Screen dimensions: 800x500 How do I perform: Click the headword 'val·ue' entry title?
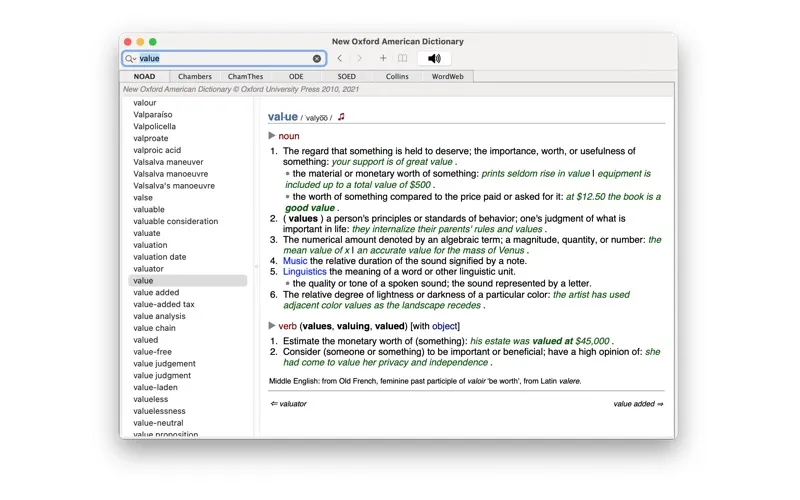click(283, 117)
